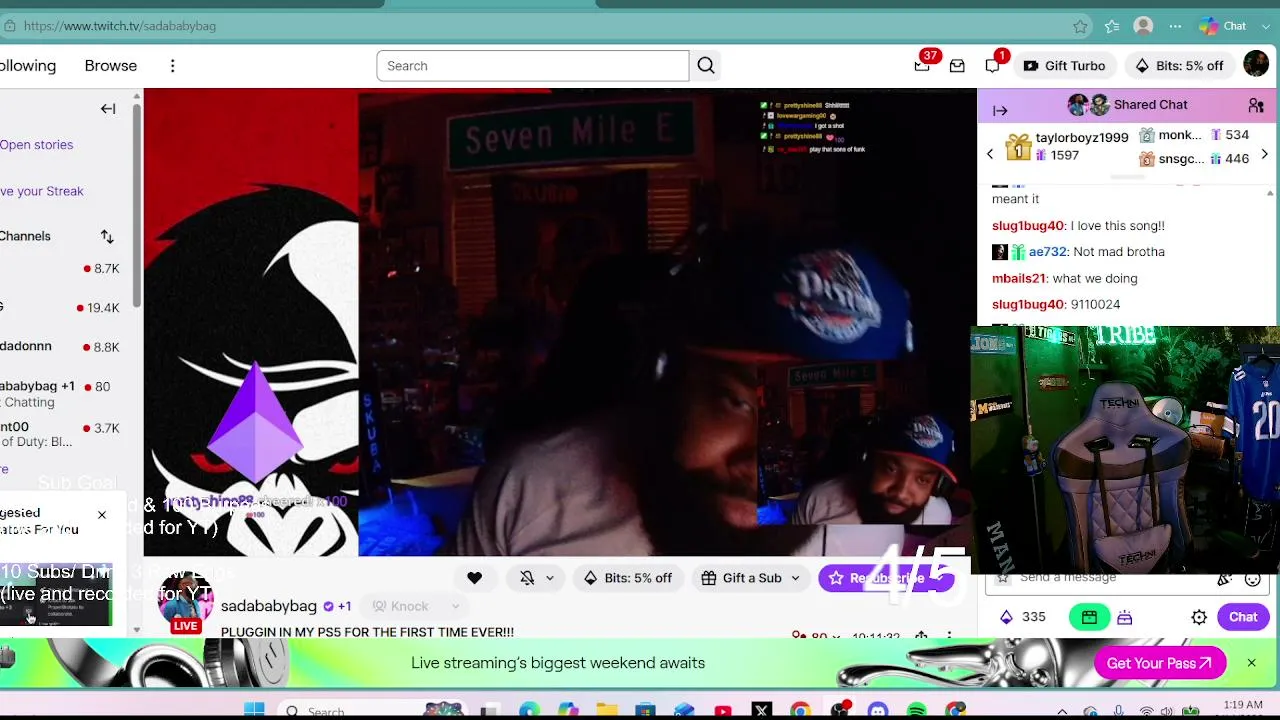The height and width of the screenshot is (720, 1280).
Task: Open stories link in sidebar
Action: click(x=36, y=145)
